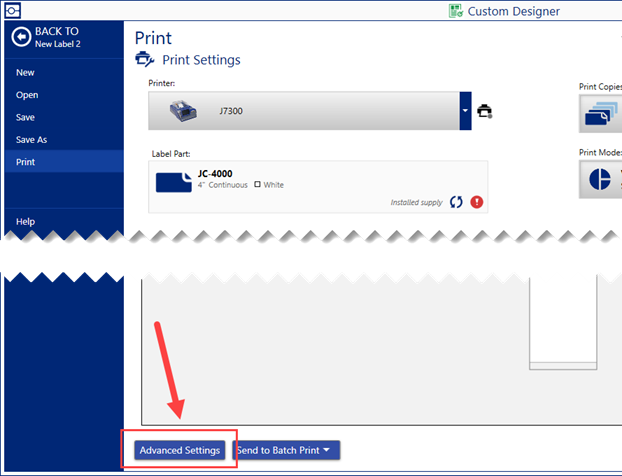
Task: Click the JC-4000 label part name
Action: pyautogui.click(x=215, y=174)
